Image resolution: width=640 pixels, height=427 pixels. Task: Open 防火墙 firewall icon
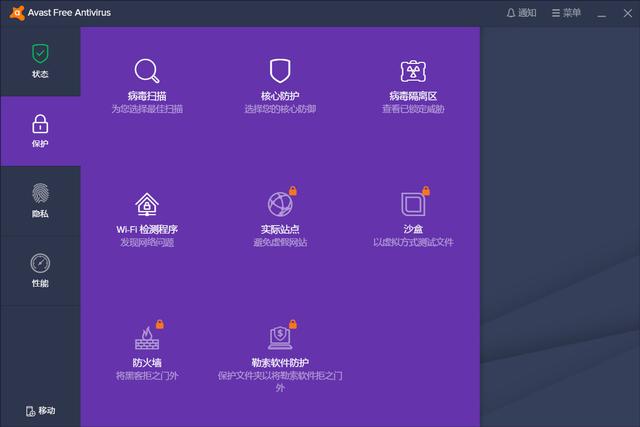point(147,338)
